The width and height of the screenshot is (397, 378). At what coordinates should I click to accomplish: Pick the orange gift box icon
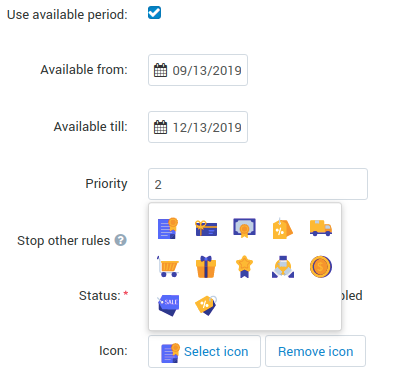(206, 267)
